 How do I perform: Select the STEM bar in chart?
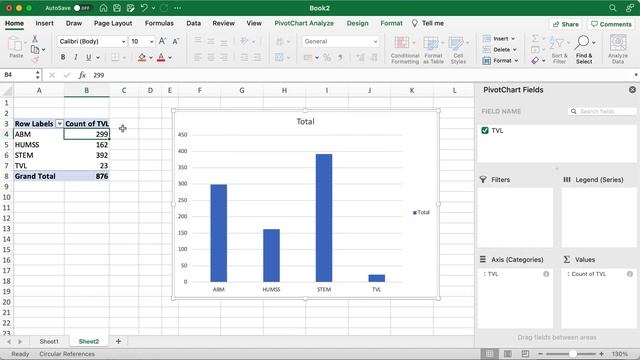324,218
